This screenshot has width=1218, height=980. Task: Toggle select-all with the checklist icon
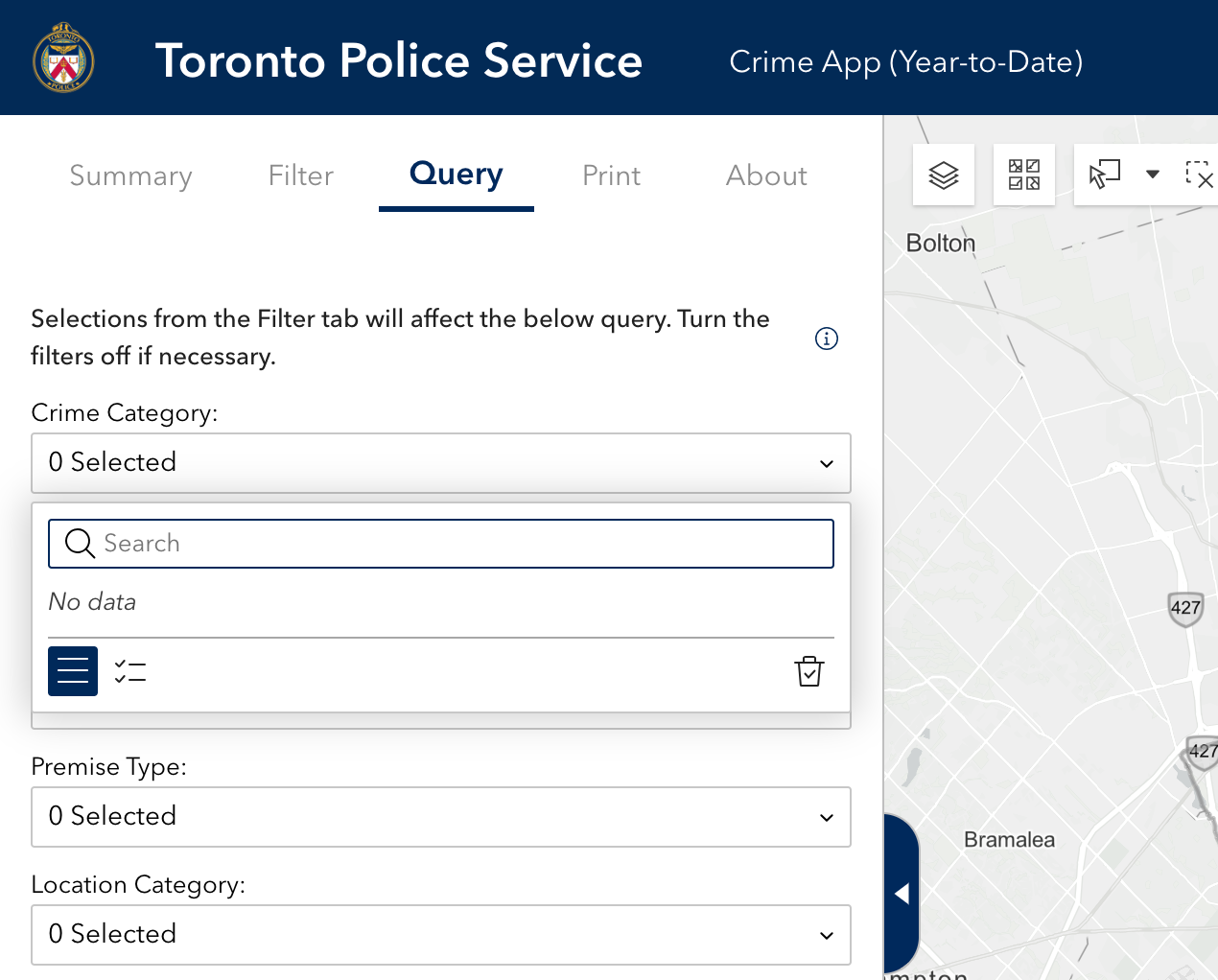pos(130,670)
